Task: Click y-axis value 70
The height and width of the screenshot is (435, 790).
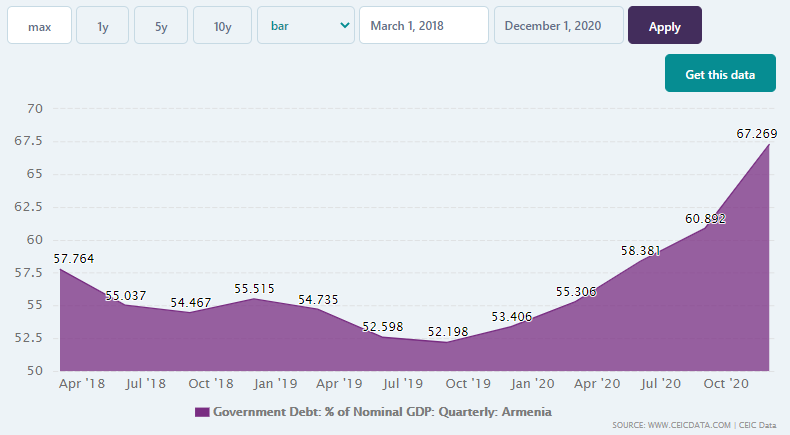Action: [x=35, y=108]
